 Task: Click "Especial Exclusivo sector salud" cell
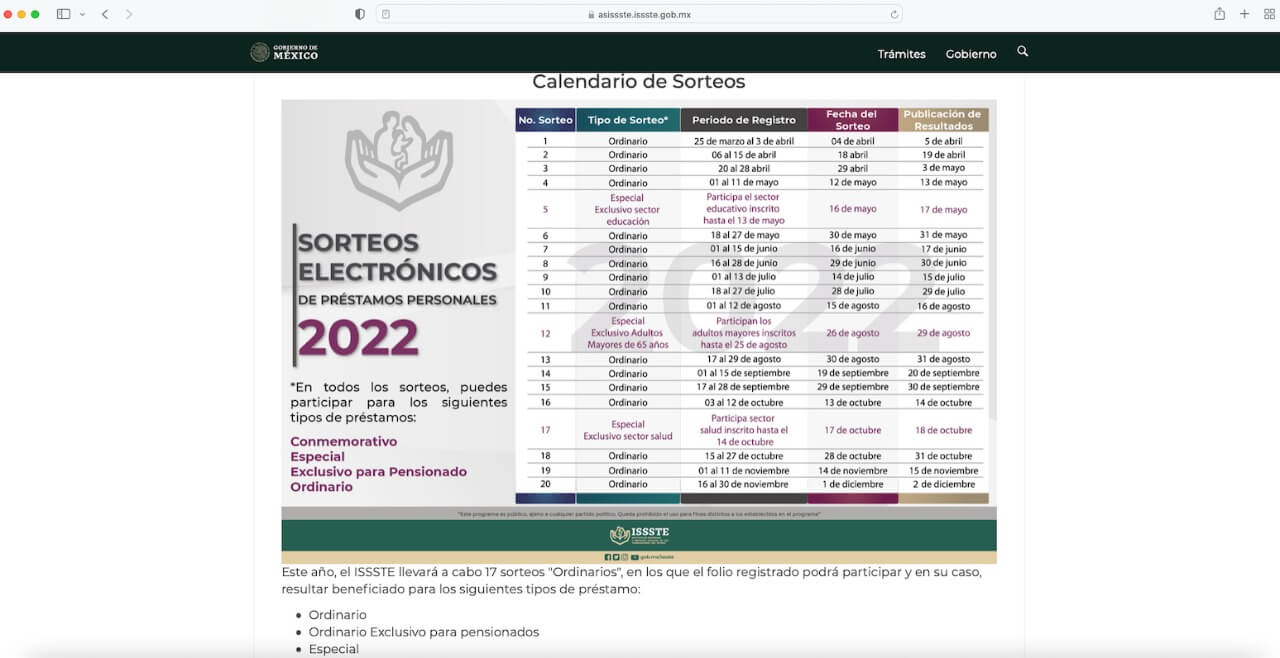point(628,430)
